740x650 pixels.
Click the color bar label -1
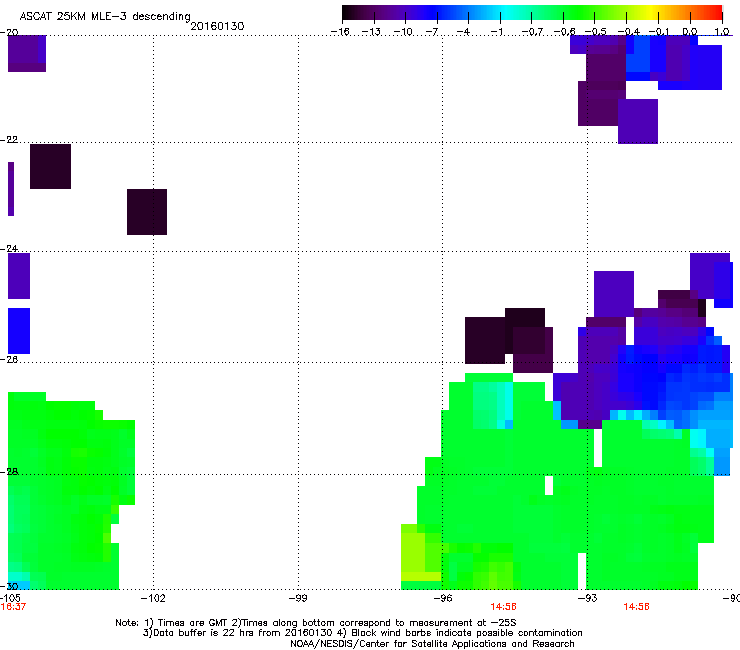(496, 32)
